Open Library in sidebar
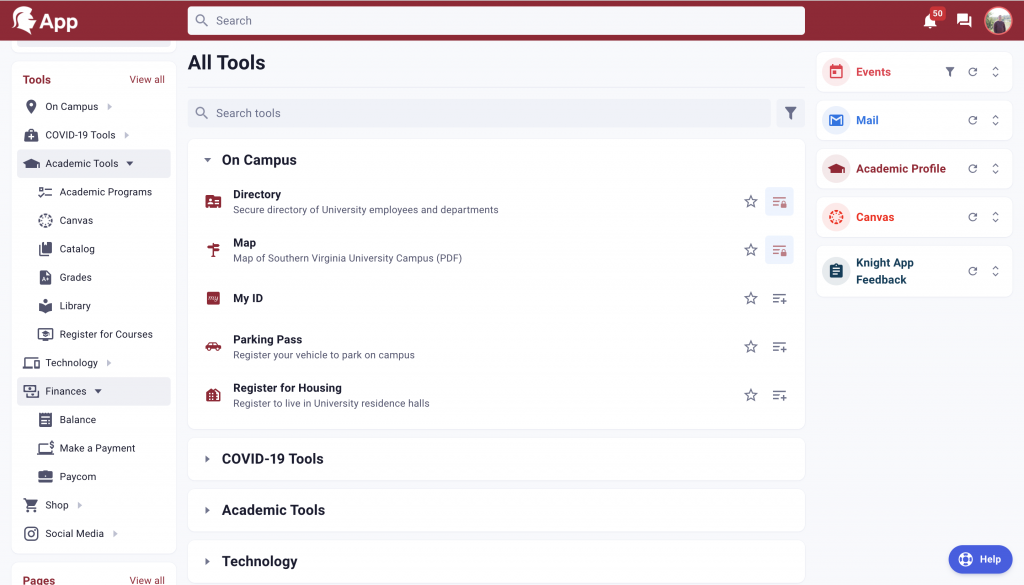Screen dimensions: 1024x585 pos(65,306)
